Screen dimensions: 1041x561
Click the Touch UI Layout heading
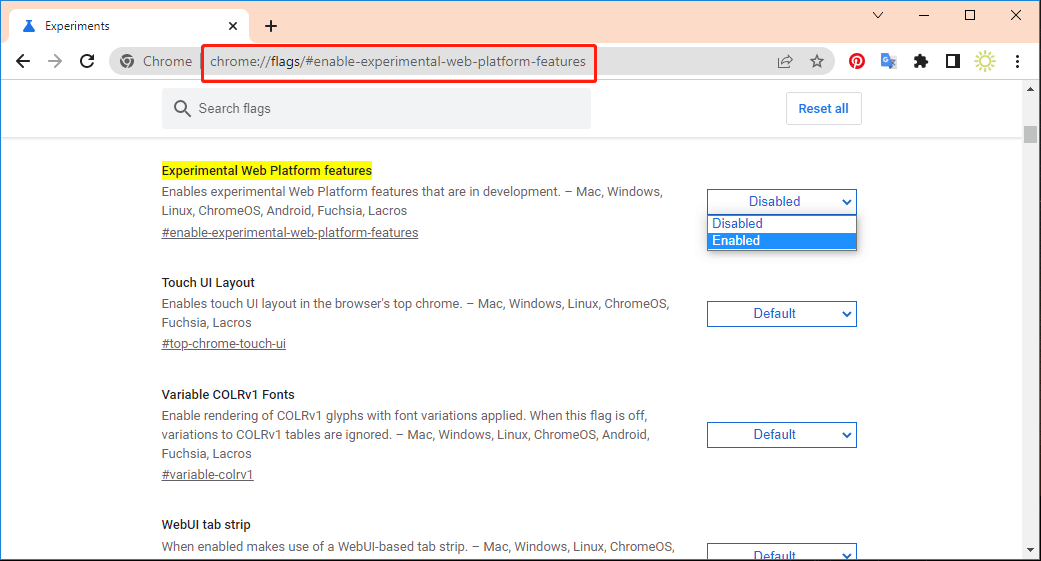208,283
